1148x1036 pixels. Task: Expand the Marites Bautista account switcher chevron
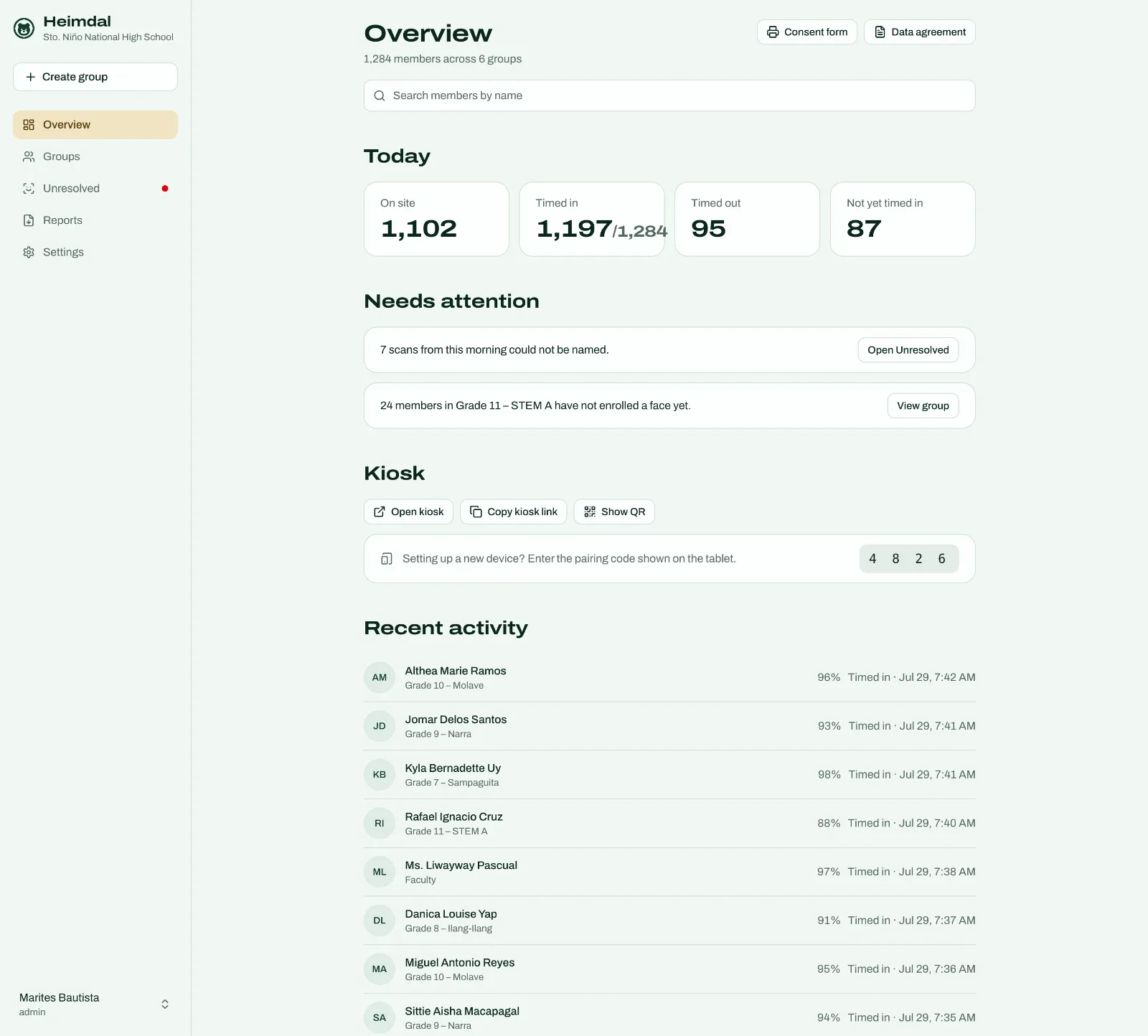165,1004
